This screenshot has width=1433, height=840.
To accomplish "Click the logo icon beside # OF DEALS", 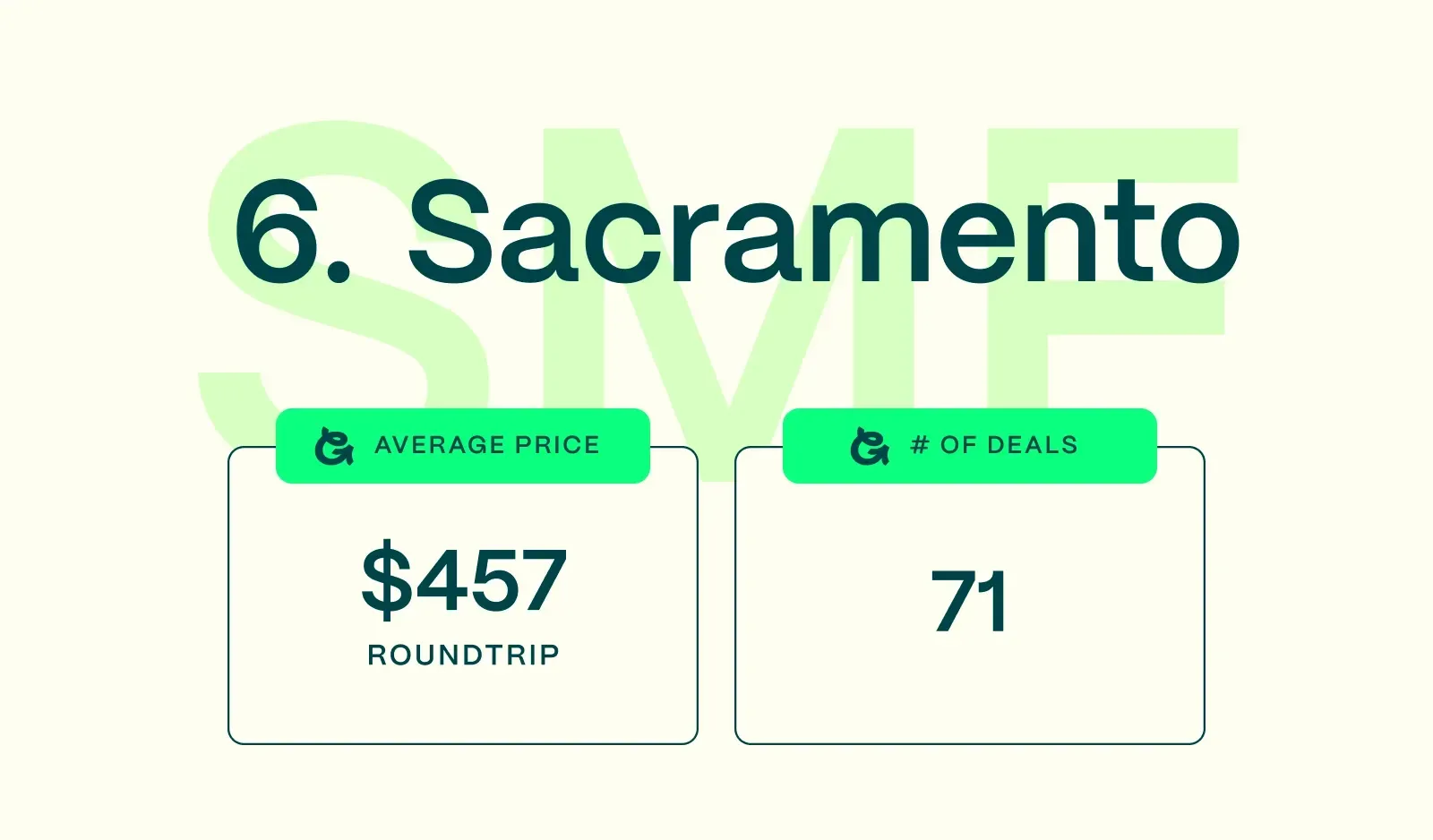I will pos(869,446).
